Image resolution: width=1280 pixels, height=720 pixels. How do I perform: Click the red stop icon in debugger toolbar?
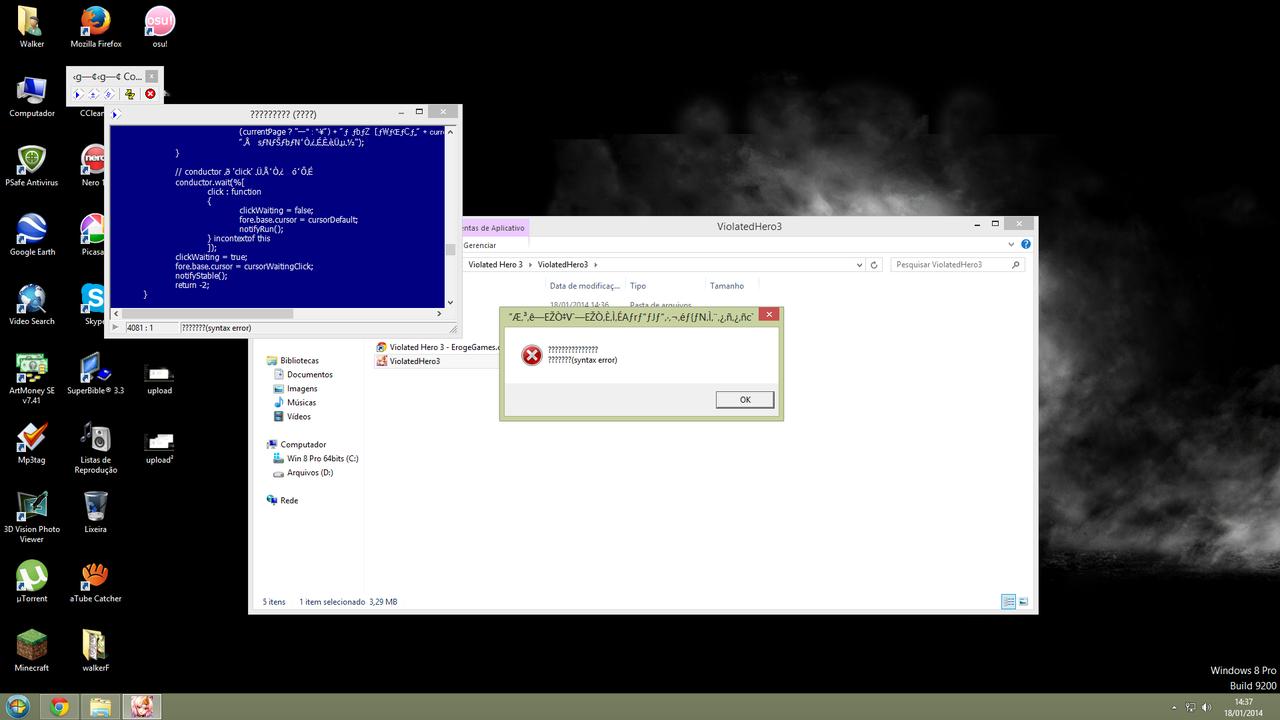150,94
